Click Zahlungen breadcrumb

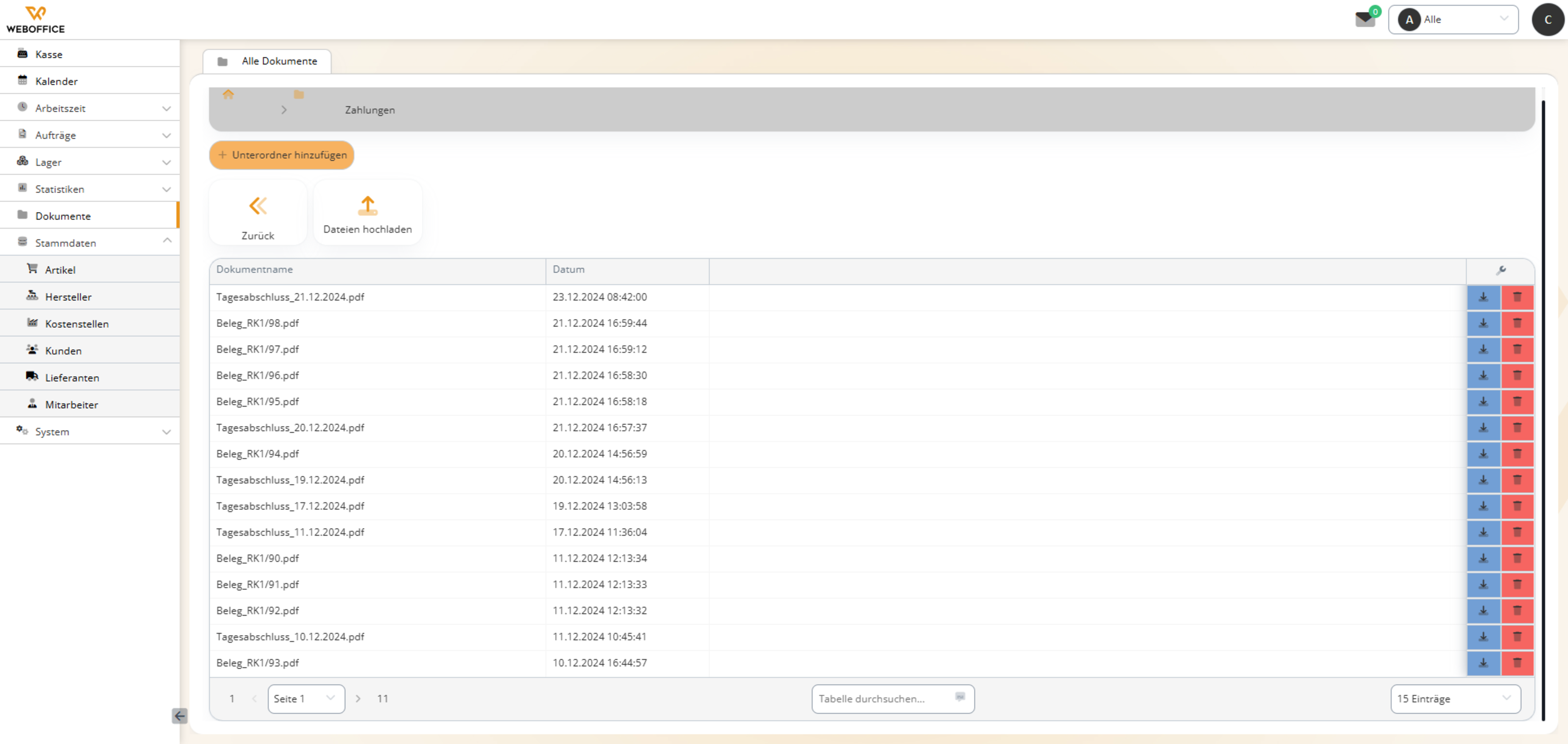pyautogui.click(x=369, y=110)
